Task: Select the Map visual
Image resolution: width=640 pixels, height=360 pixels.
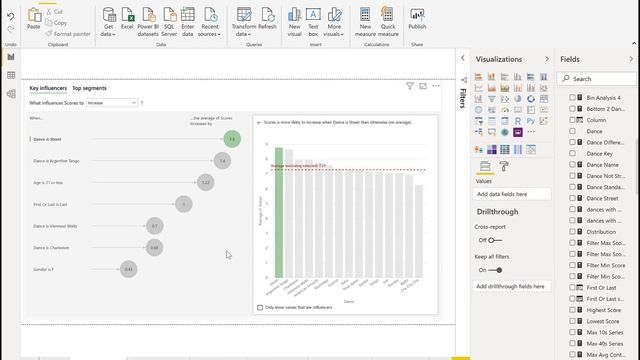Action: point(478,110)
